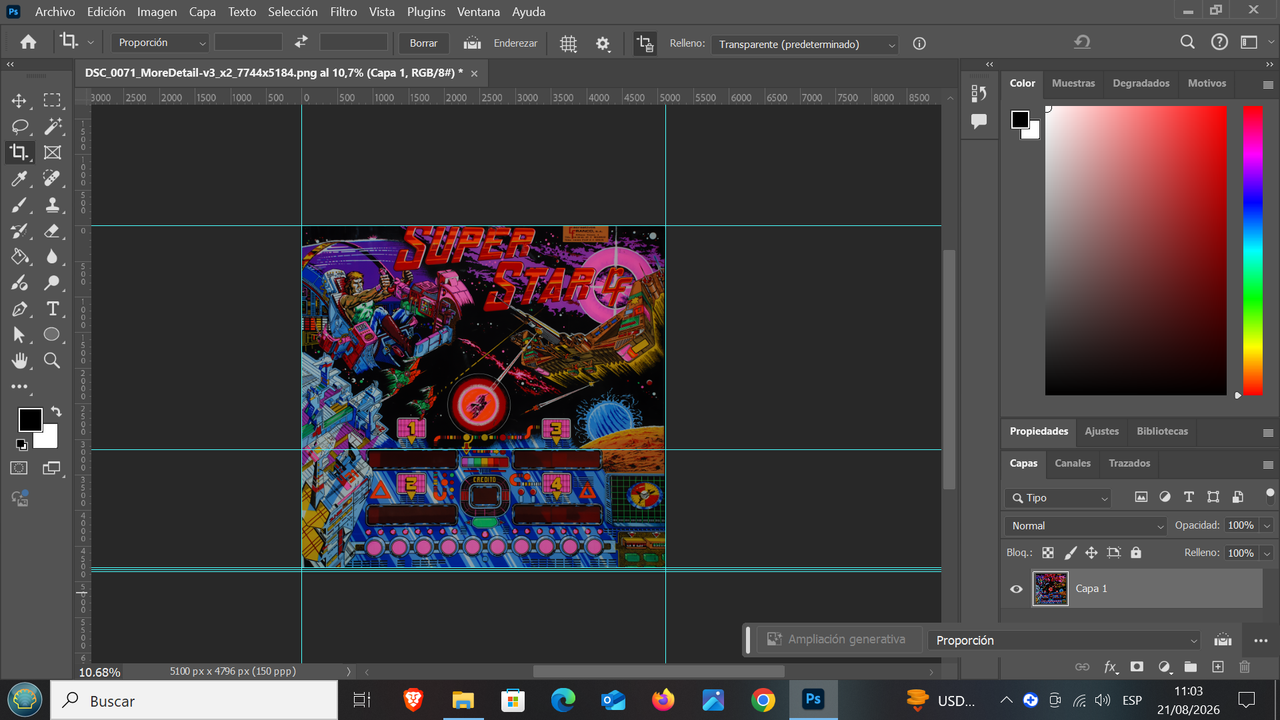Open the layer Relleno slider dropdown arrow
1280x720 pixels.
tap(1267, 553)
